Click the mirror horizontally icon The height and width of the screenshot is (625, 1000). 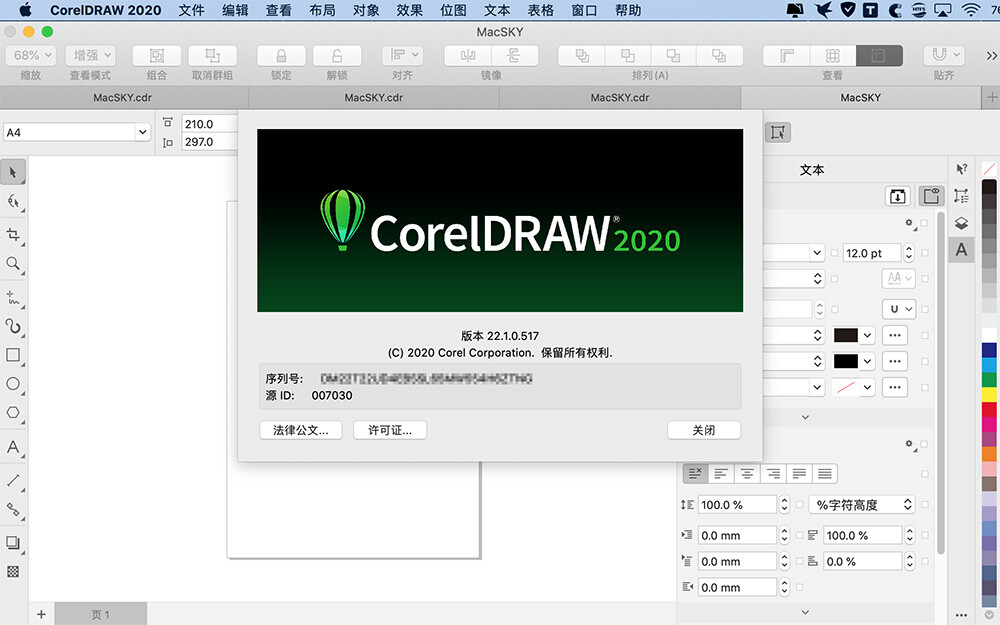pos(468,55)
